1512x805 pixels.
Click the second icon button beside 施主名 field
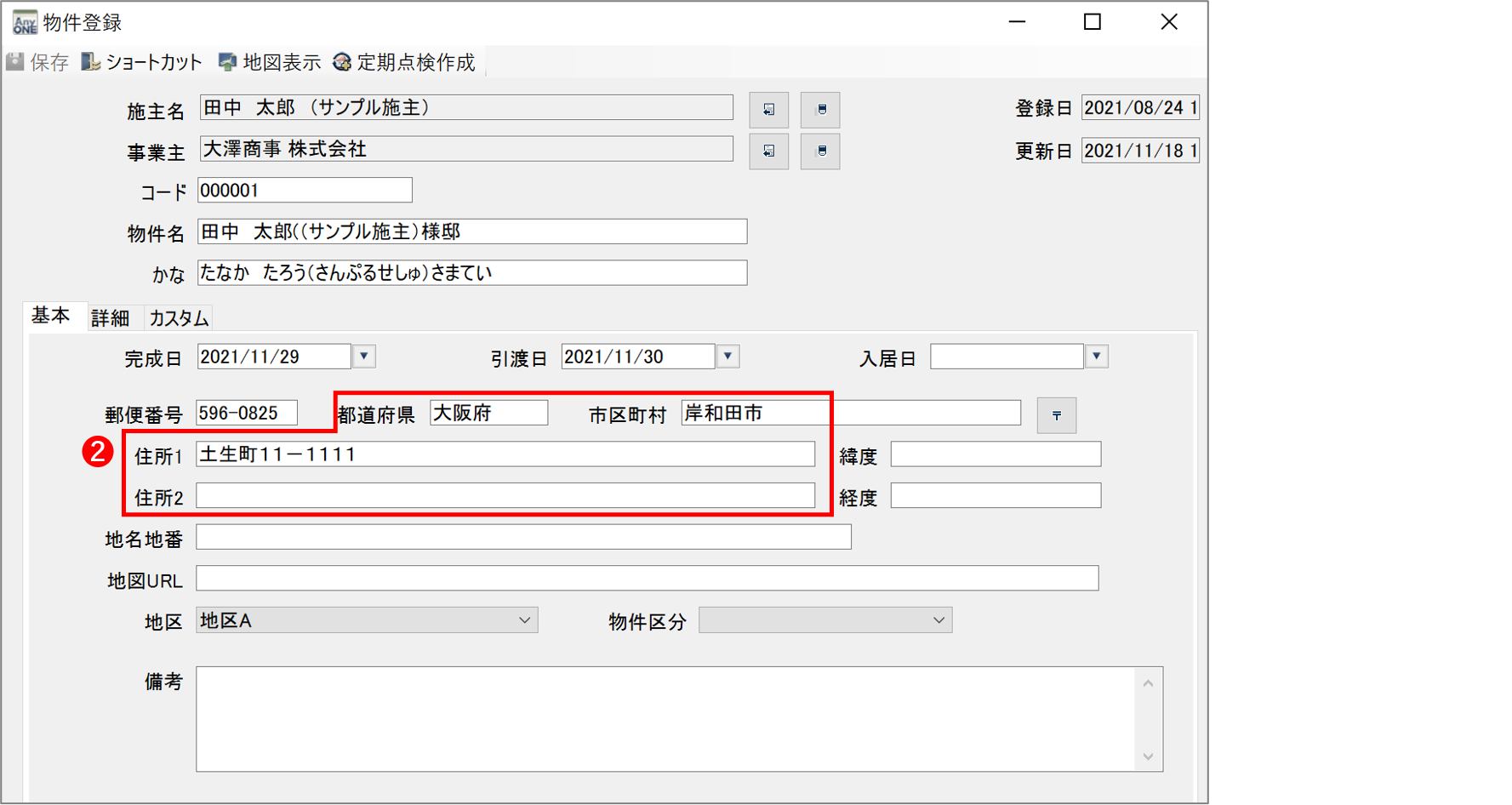(820, 110)
